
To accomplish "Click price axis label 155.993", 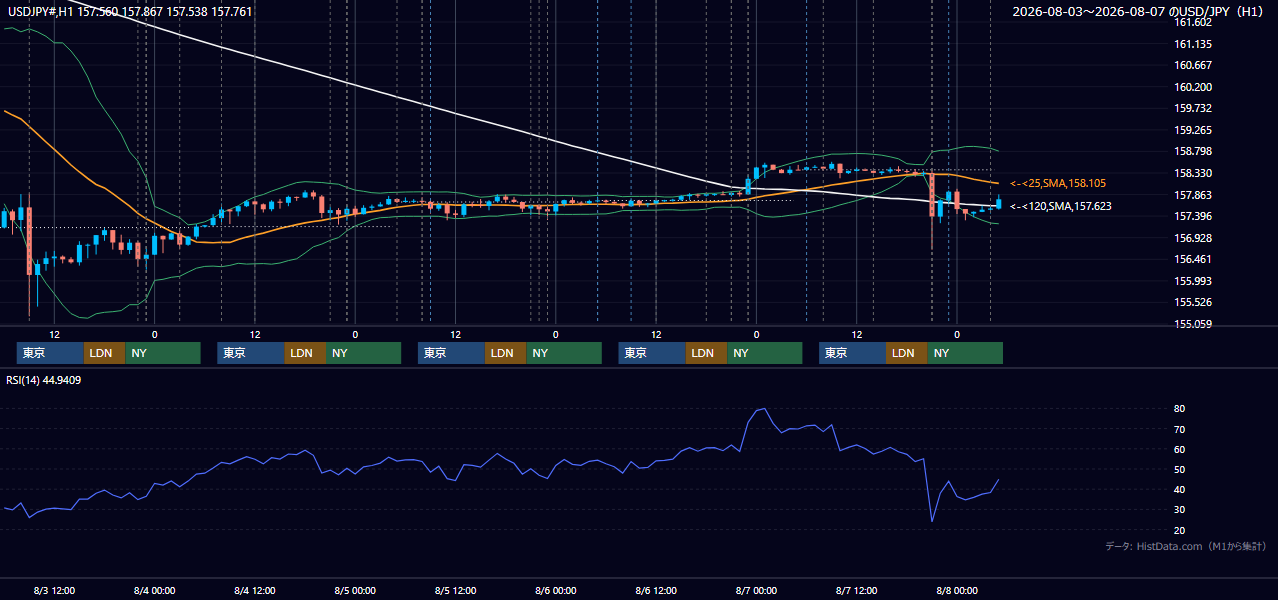I will click(x=1192, y=281).
